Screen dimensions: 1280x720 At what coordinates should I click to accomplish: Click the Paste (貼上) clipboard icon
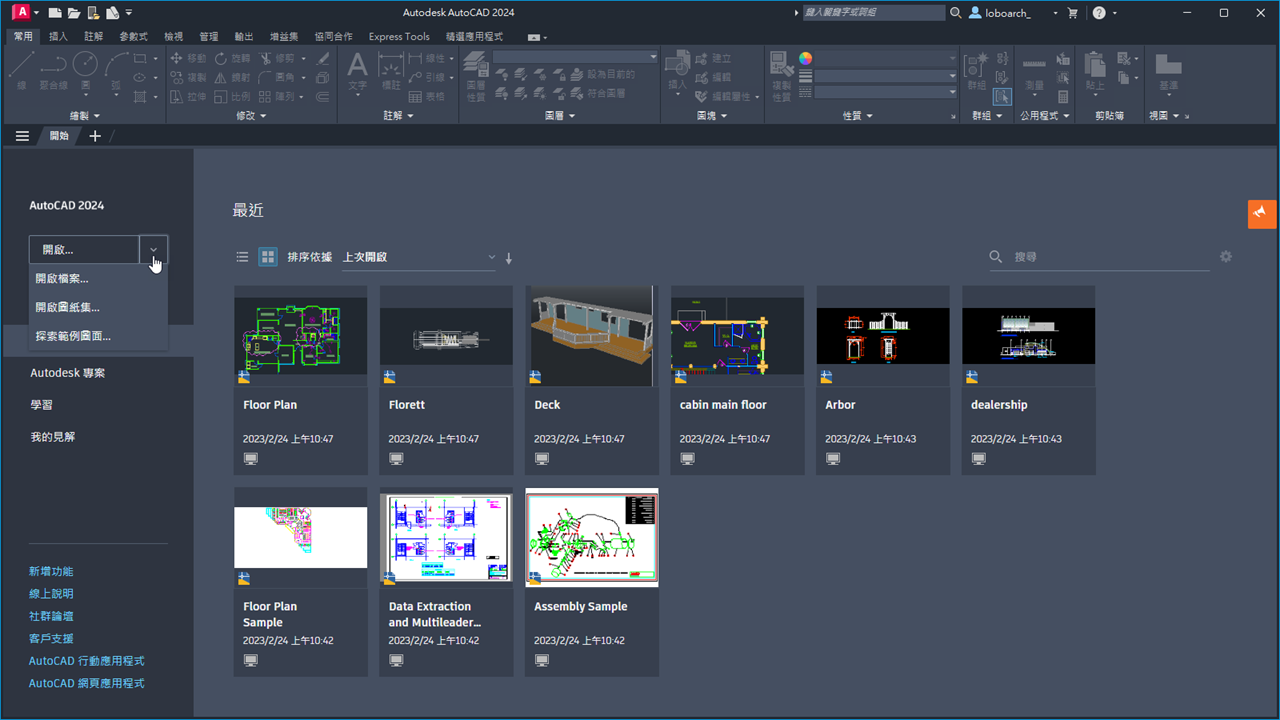[x=1095, y=71]
